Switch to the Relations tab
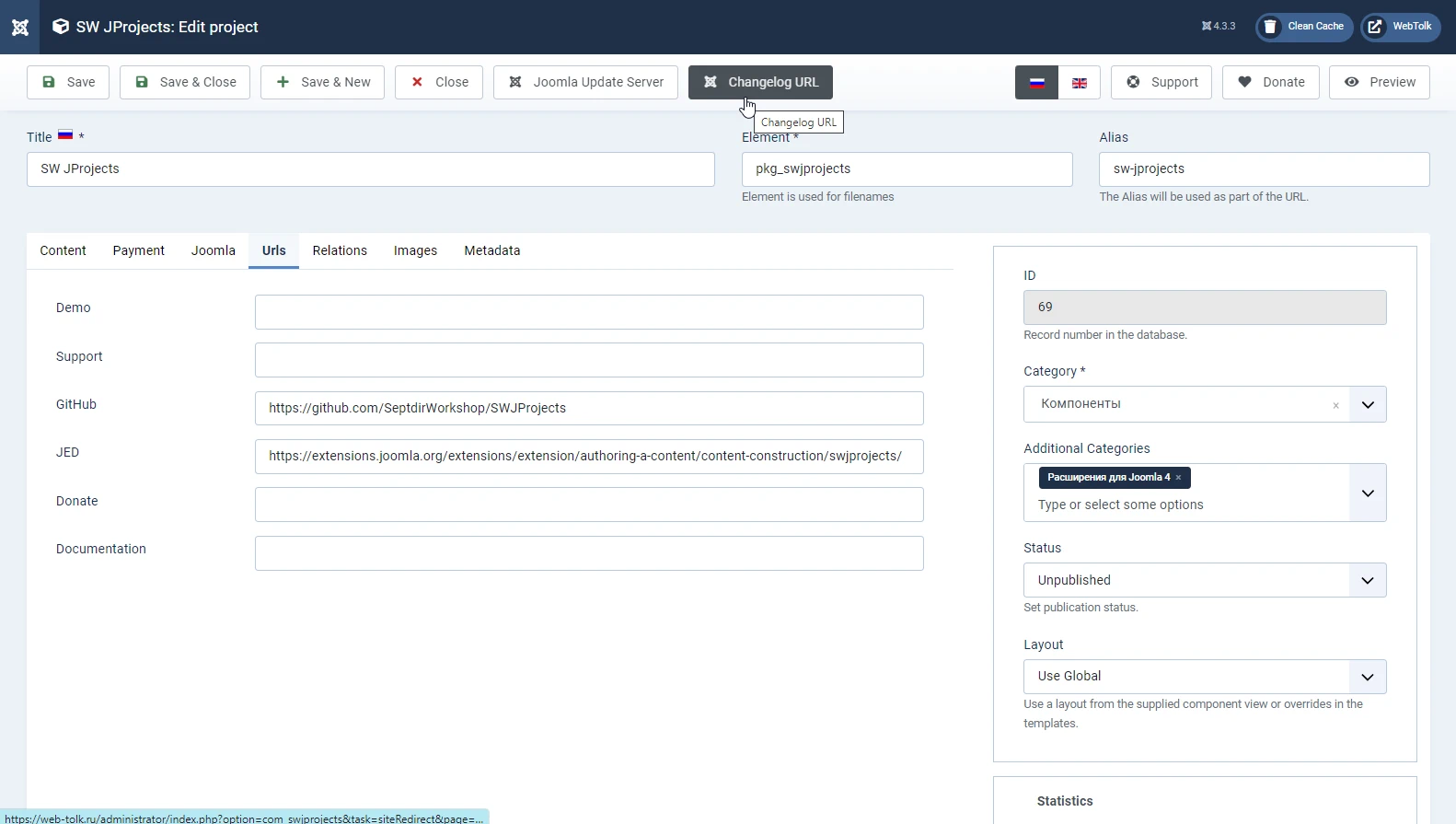 pos(340,250)
